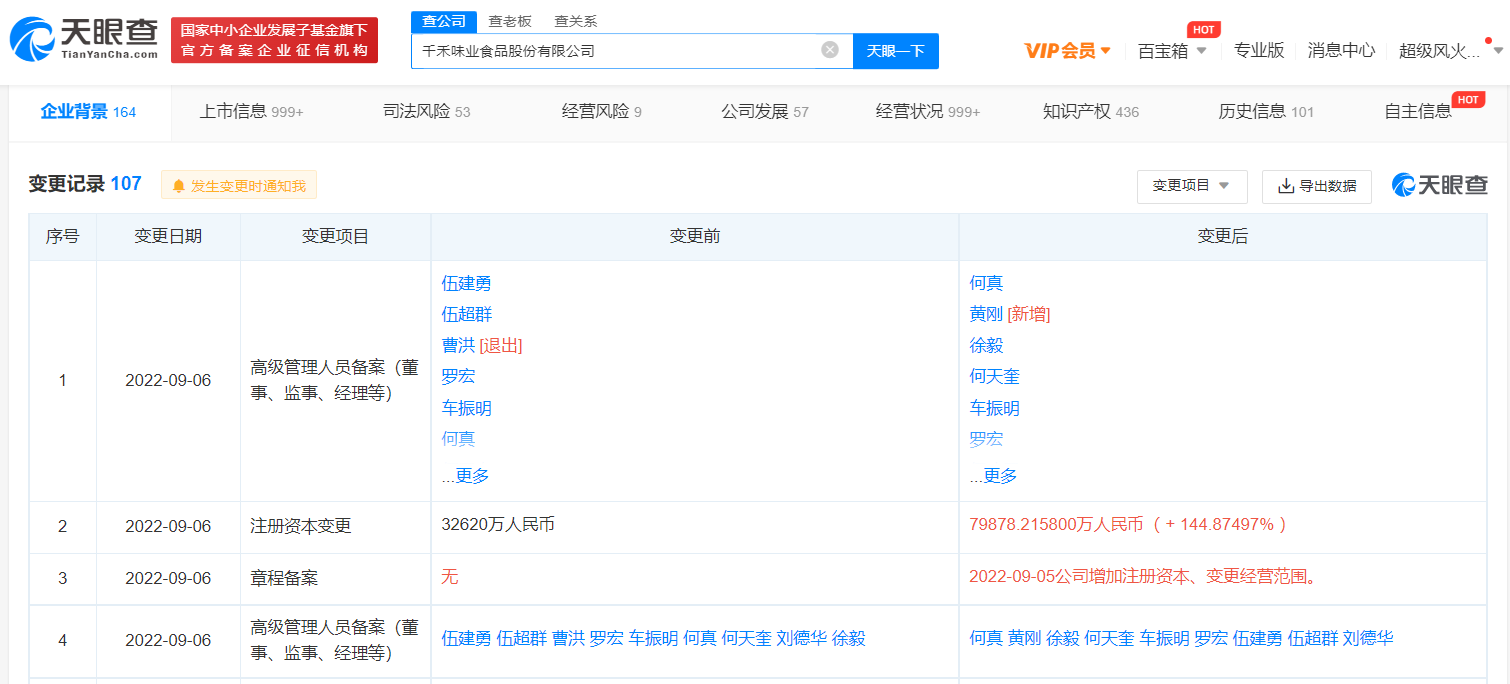Open the 司法风险 tab
This screenshot has width=1510, height=684.
click(427, 112)
